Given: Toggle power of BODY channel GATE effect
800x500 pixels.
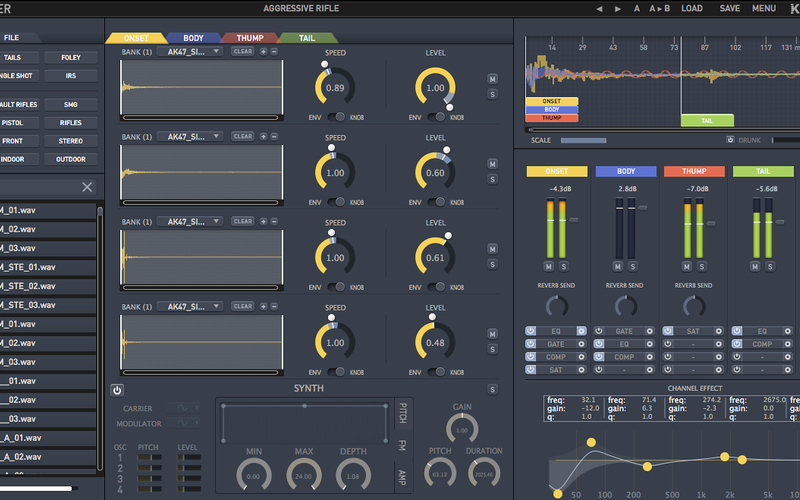Looking at the screenshot, I should 599,331.
